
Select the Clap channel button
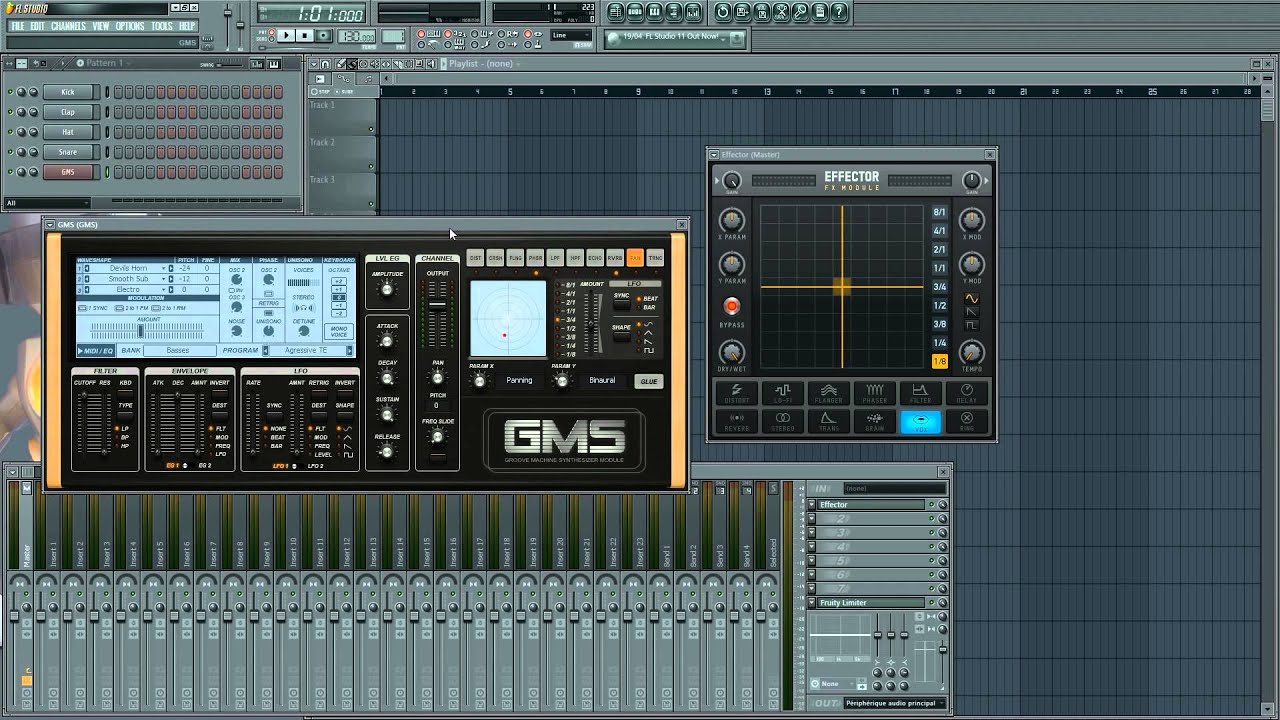click(68, 112)
